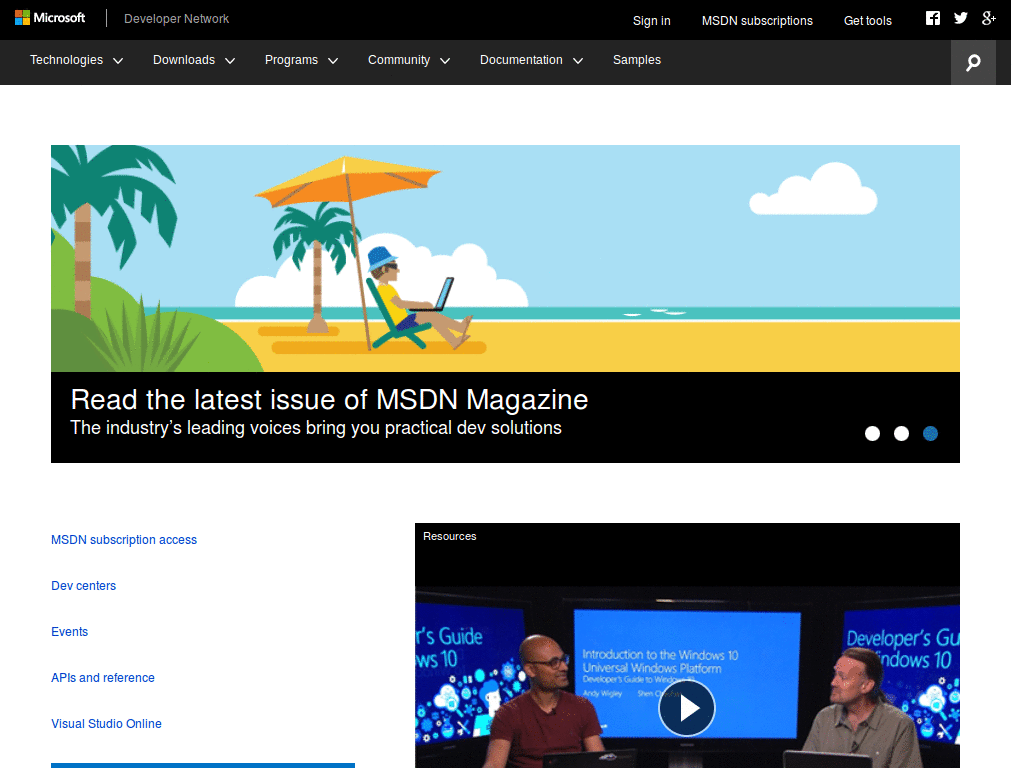The width and height of the screenshot is (1024, 768).
Task: Select the first carousel dot
Action: coord(872,434)
